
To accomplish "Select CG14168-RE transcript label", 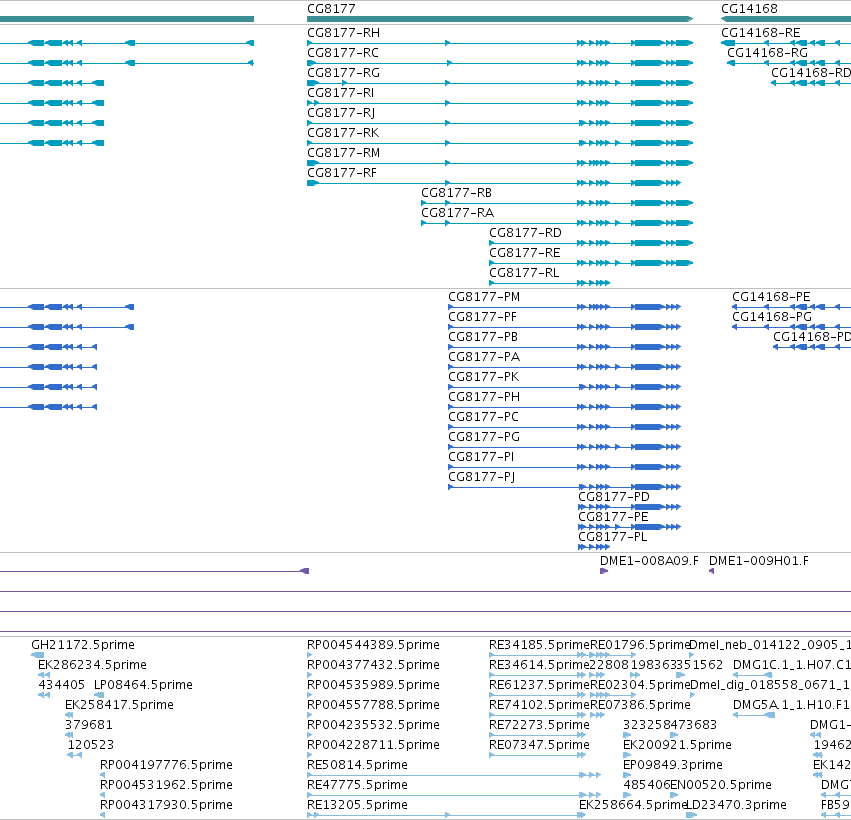I will [x=761, y=33].
